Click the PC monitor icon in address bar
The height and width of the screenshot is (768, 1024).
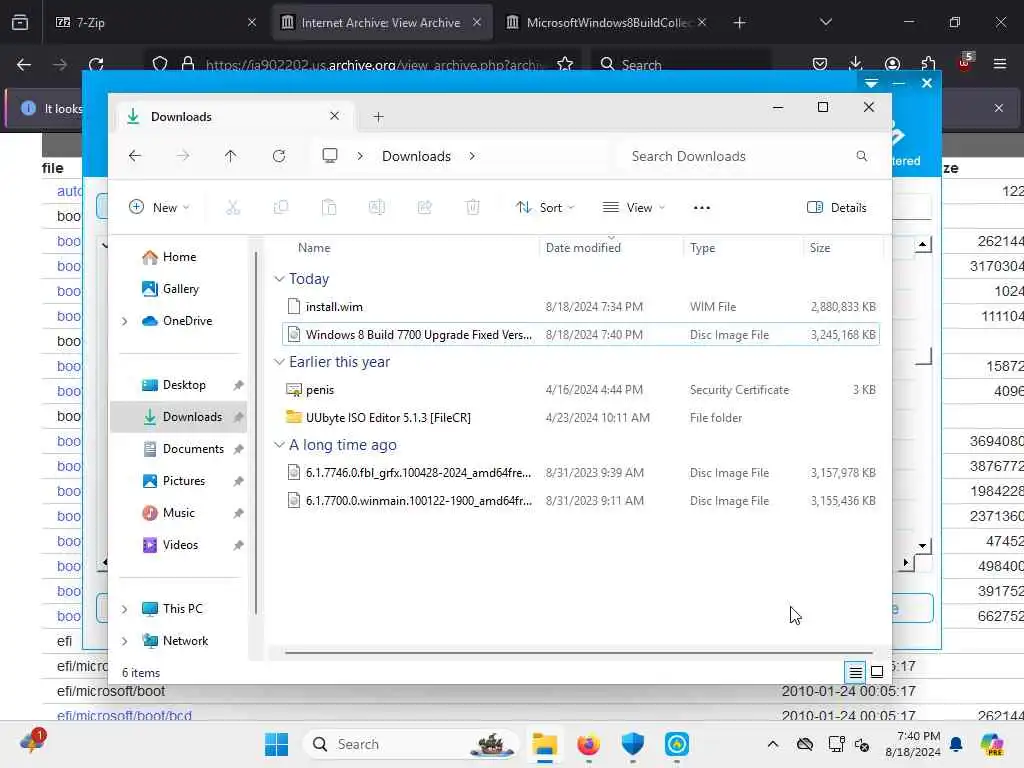click(330, 155)
